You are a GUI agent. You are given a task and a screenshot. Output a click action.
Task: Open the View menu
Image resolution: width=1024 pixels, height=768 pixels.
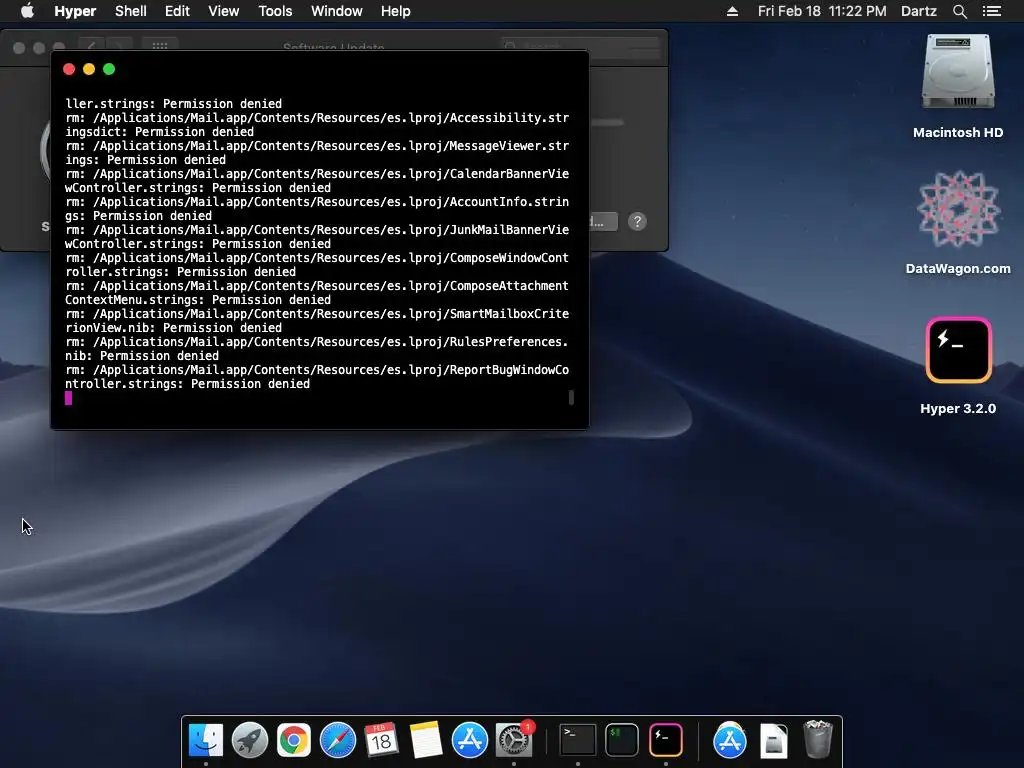point(223,11)
